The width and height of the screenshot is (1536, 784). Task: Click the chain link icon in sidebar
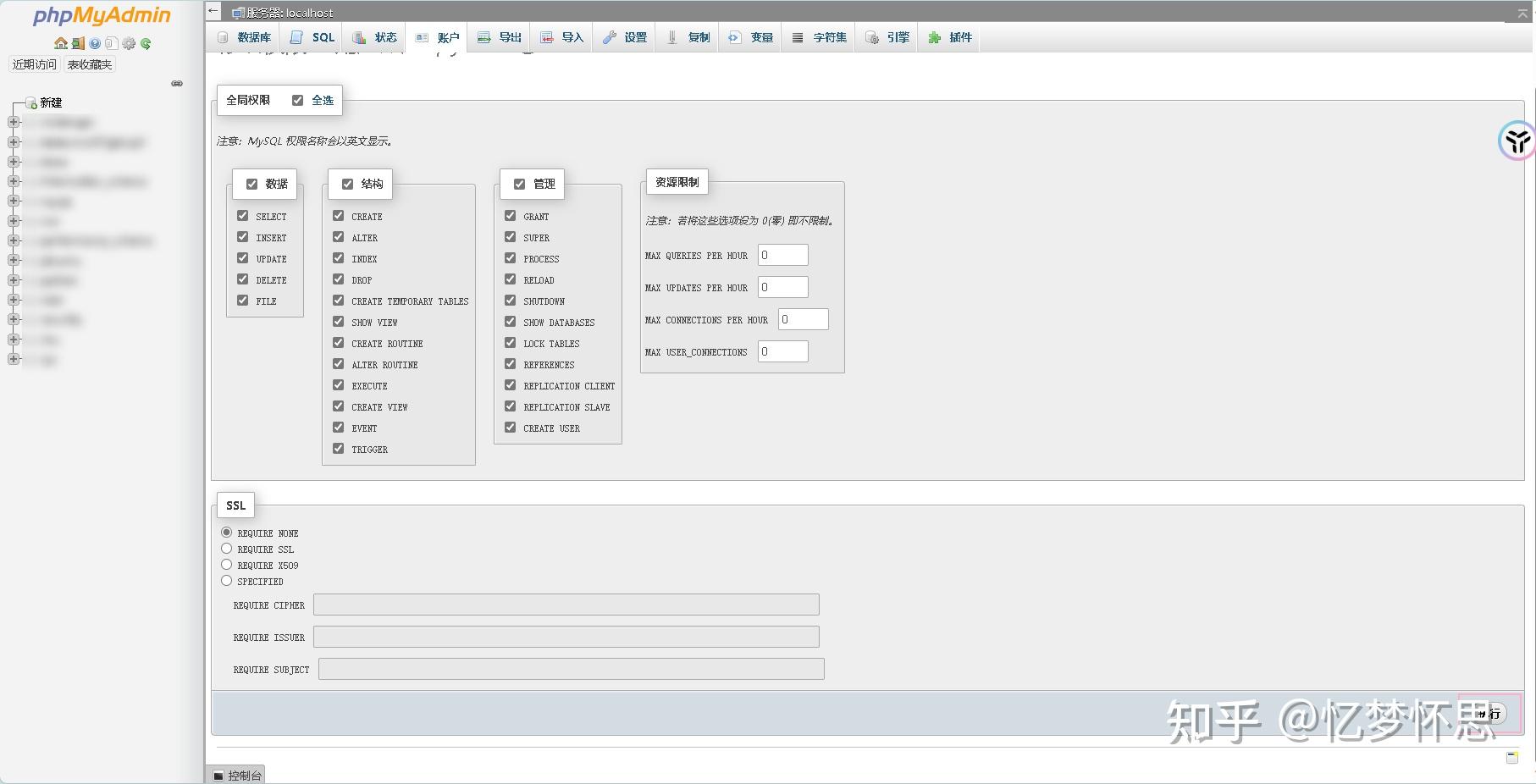(x=177, y=83)
